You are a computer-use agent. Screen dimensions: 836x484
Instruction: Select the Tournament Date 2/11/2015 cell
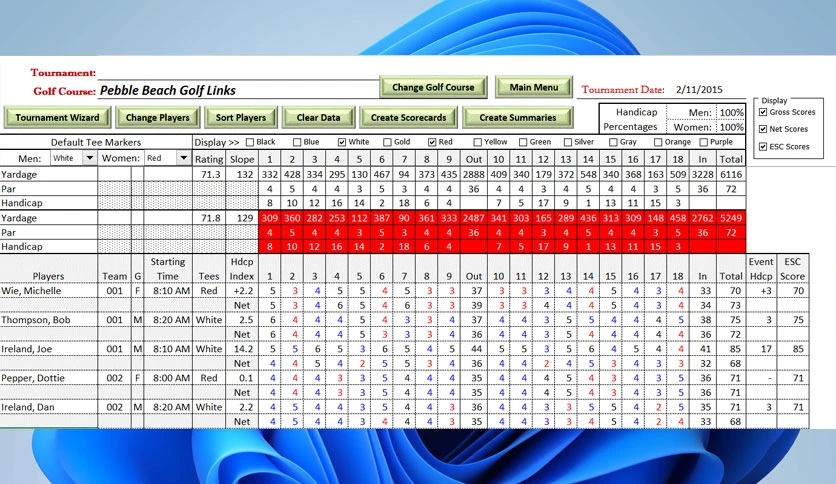coord(699,90)
